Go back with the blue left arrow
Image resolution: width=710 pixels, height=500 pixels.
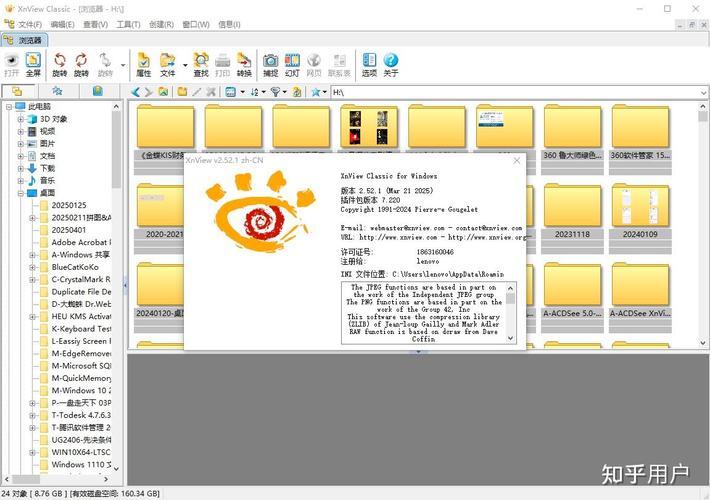[136, 92]
